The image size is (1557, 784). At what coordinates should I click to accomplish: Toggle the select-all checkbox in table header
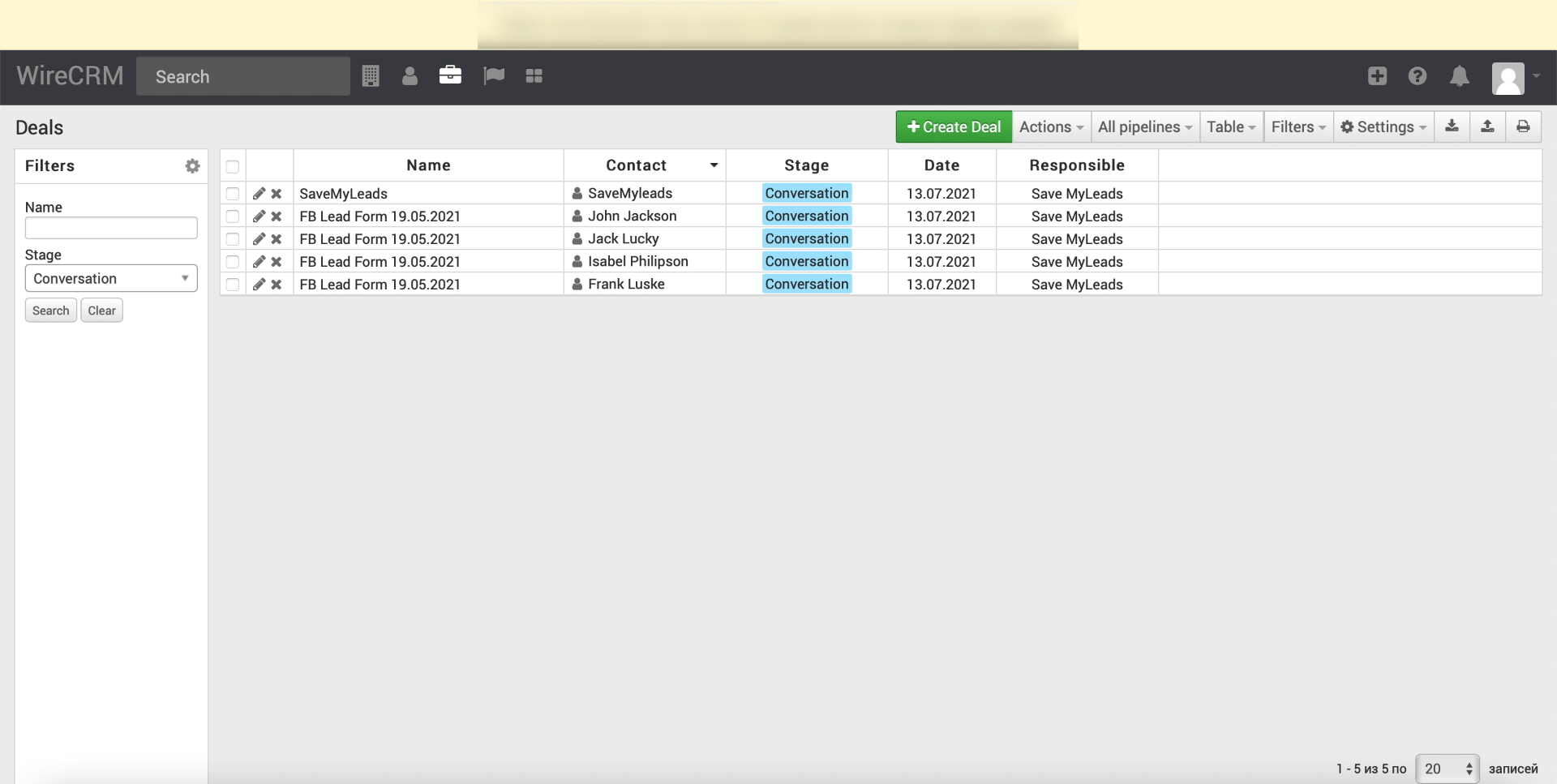point(233,167)
